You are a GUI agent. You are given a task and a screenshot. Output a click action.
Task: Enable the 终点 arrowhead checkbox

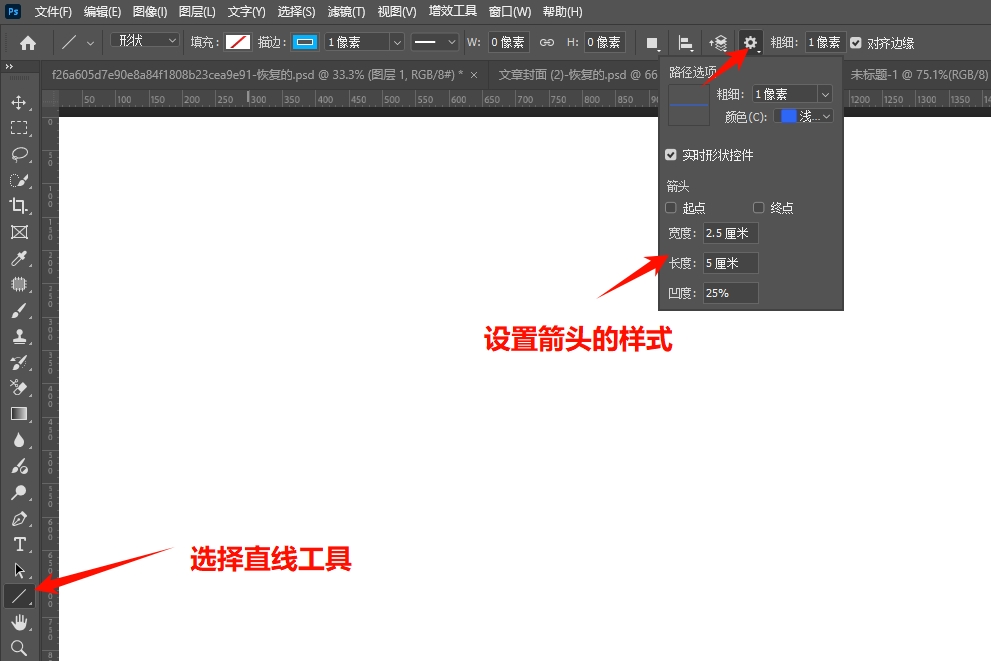(758, 207)
